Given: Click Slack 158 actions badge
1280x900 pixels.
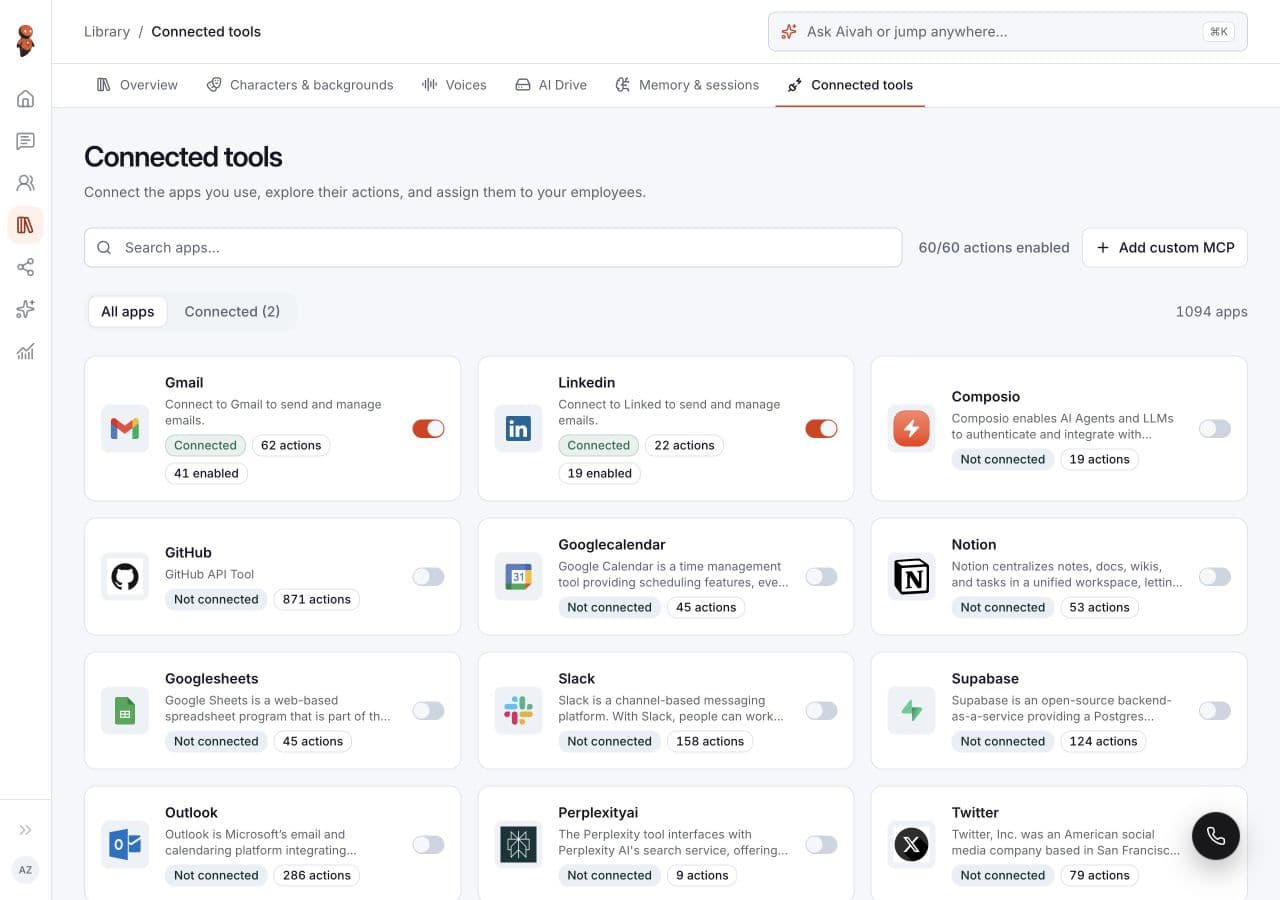Looking at the screenshot, I should tap(710, 741).
